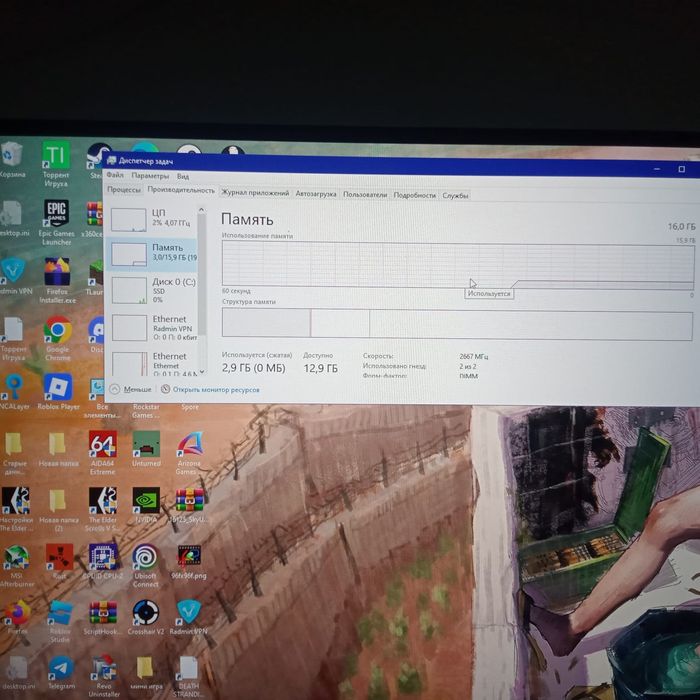This screenshot has width=700, height=700.
Task: Launch Telegram from the desktop
Action: click(x=61, y=672)
